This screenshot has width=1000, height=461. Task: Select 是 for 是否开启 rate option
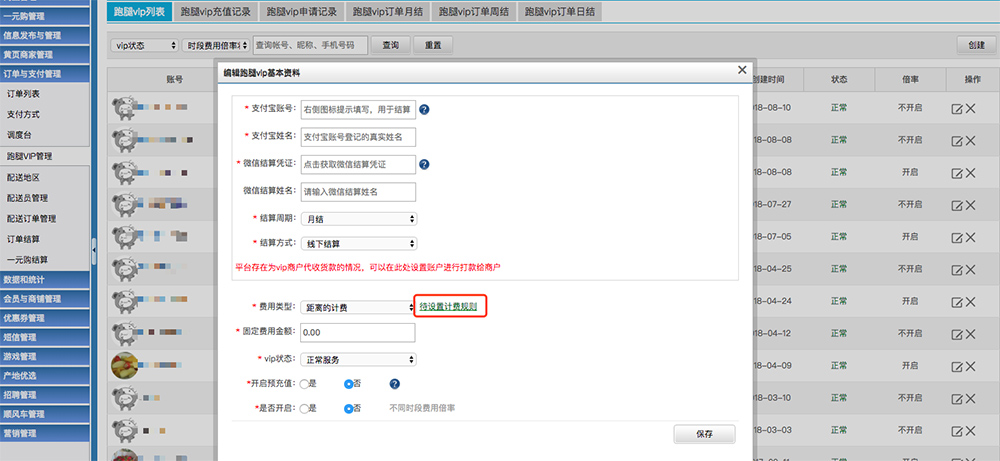pyautogui.click(x=304, y=408)
